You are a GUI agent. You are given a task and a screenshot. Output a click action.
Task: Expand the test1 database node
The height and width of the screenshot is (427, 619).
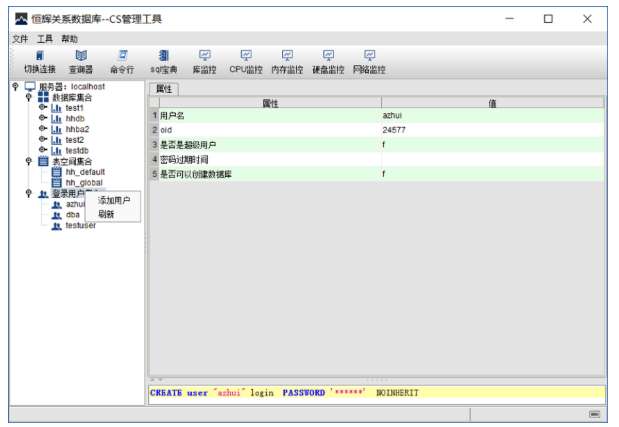tap(42, 108)
